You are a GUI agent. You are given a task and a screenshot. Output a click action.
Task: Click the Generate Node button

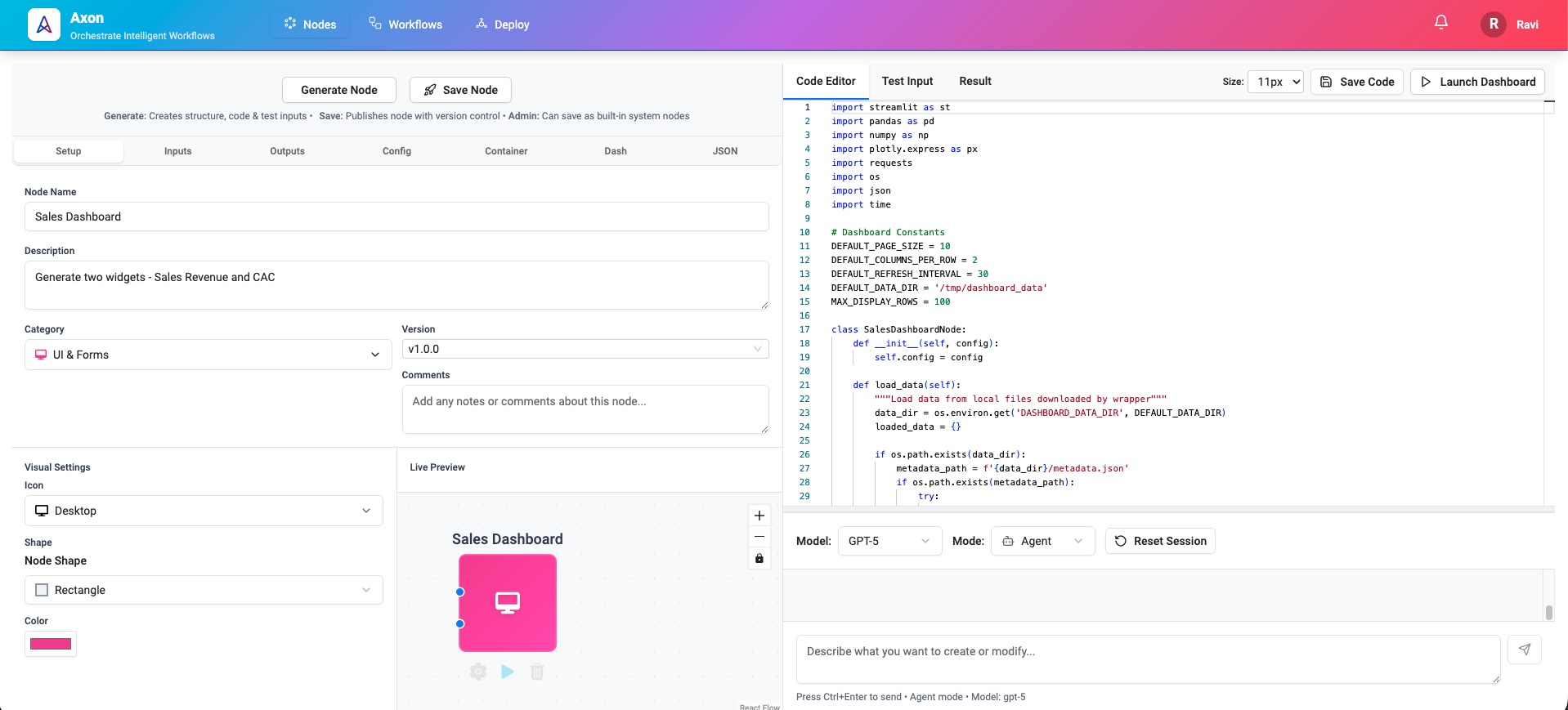pos(339,90)
